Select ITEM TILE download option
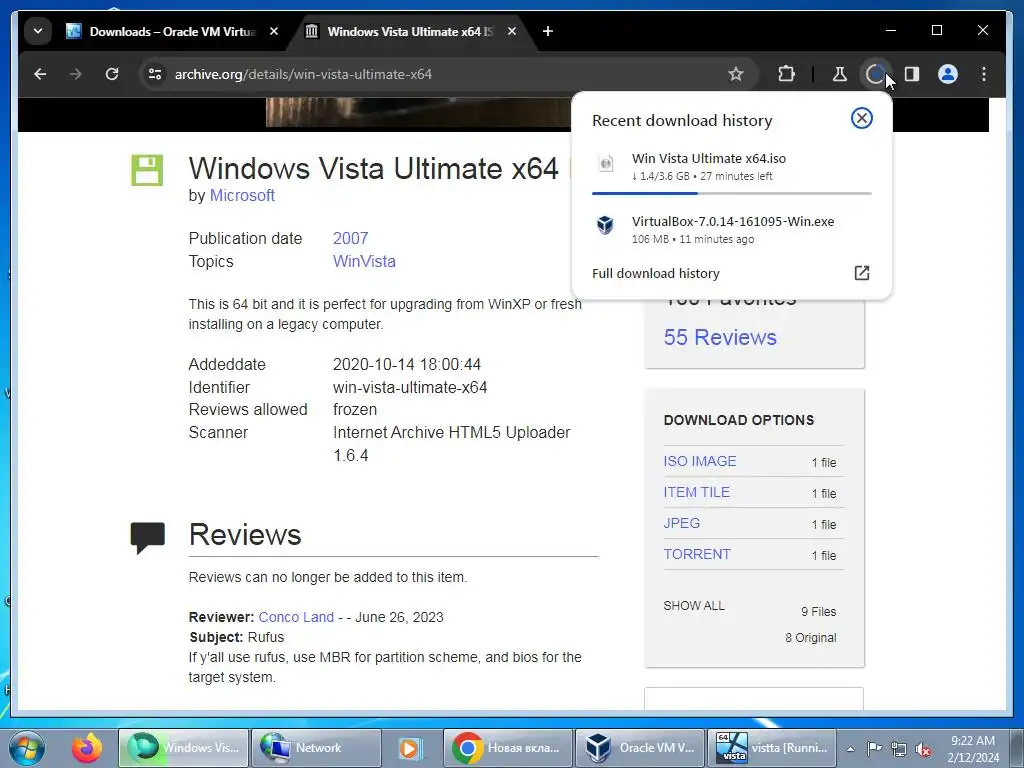Image resolution: width=1024 pixels, height=768 pixels. [696, 492]
